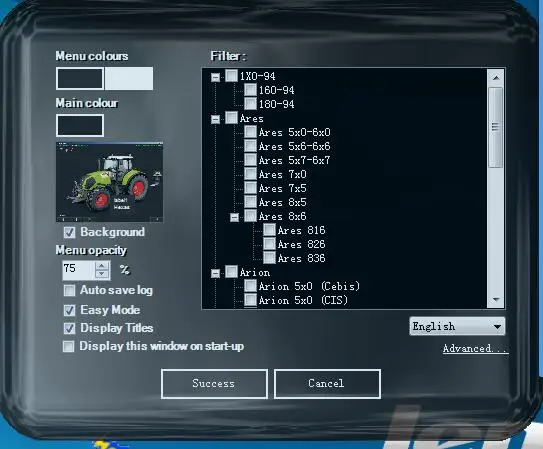Check the Ares 816 box
The image size is (543, 449).
[x=269, y=230]
